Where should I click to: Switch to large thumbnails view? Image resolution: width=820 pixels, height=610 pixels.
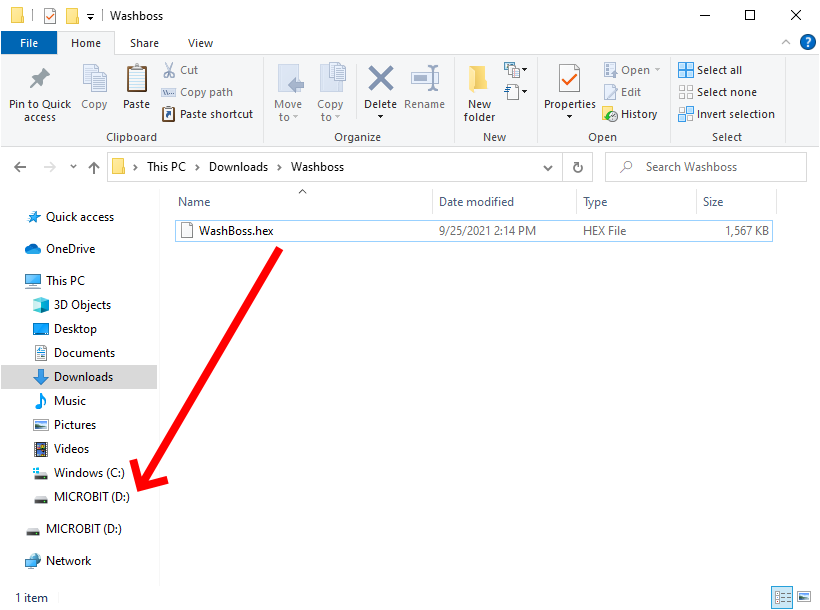804,597
